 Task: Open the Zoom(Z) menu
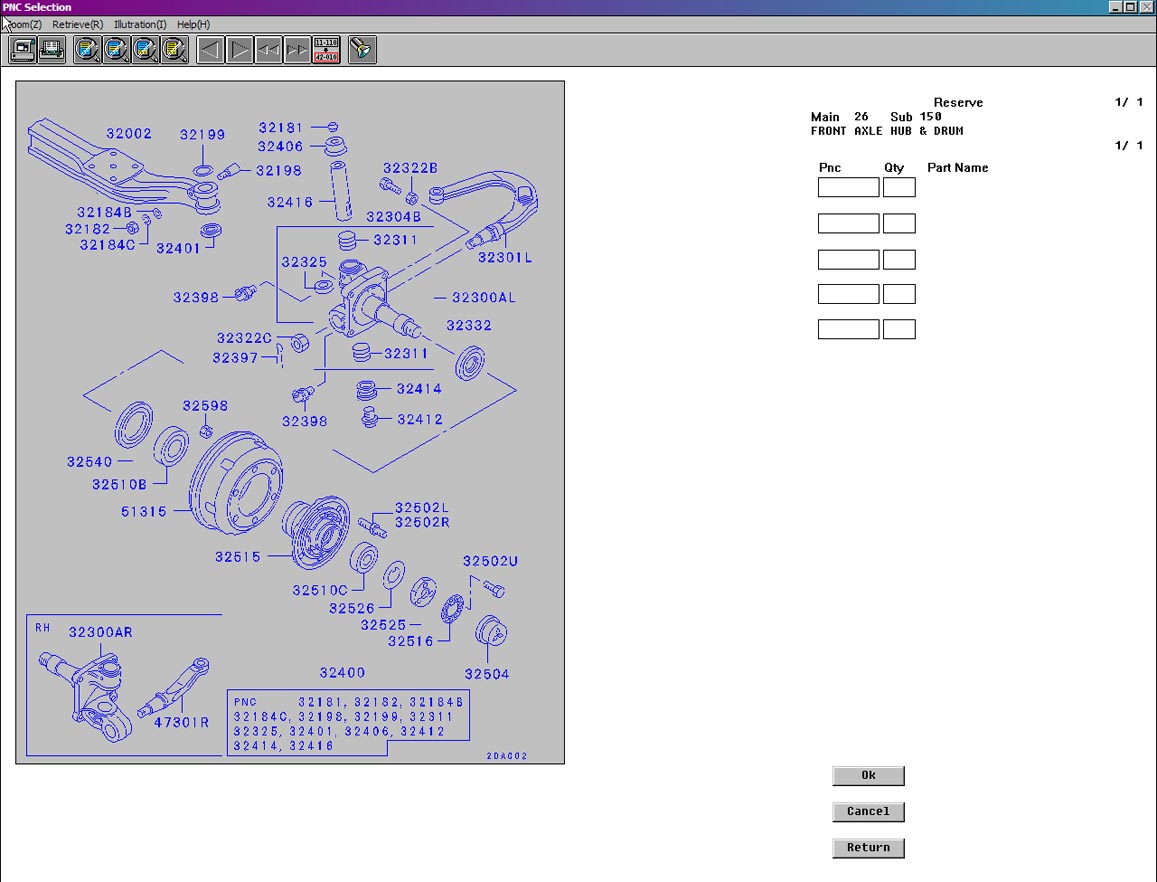(x=24, y=24)
